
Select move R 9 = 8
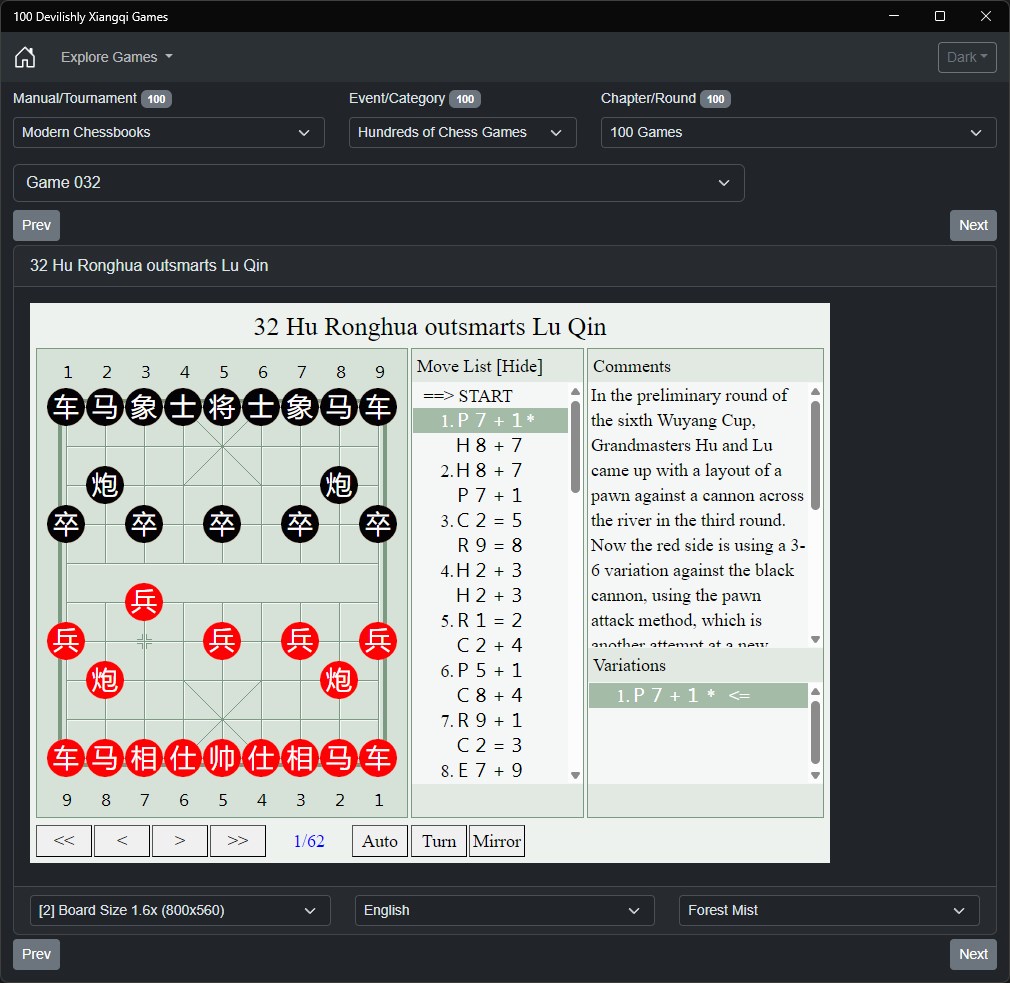click(490, 546)
